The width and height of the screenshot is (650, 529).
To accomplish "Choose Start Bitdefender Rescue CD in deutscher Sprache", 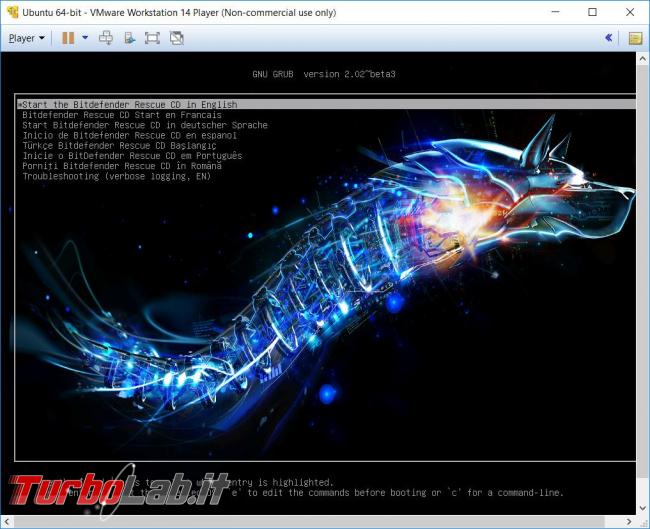I will tap(145, 125).
